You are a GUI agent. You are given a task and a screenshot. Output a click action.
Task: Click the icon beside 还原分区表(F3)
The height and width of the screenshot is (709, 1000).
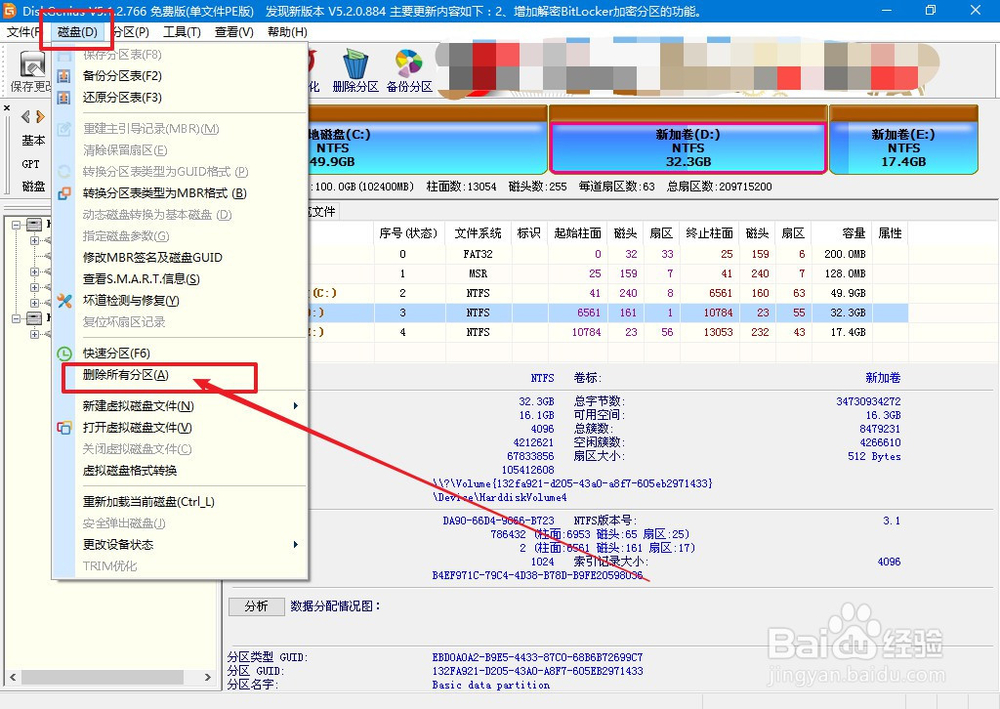point(64,98)
